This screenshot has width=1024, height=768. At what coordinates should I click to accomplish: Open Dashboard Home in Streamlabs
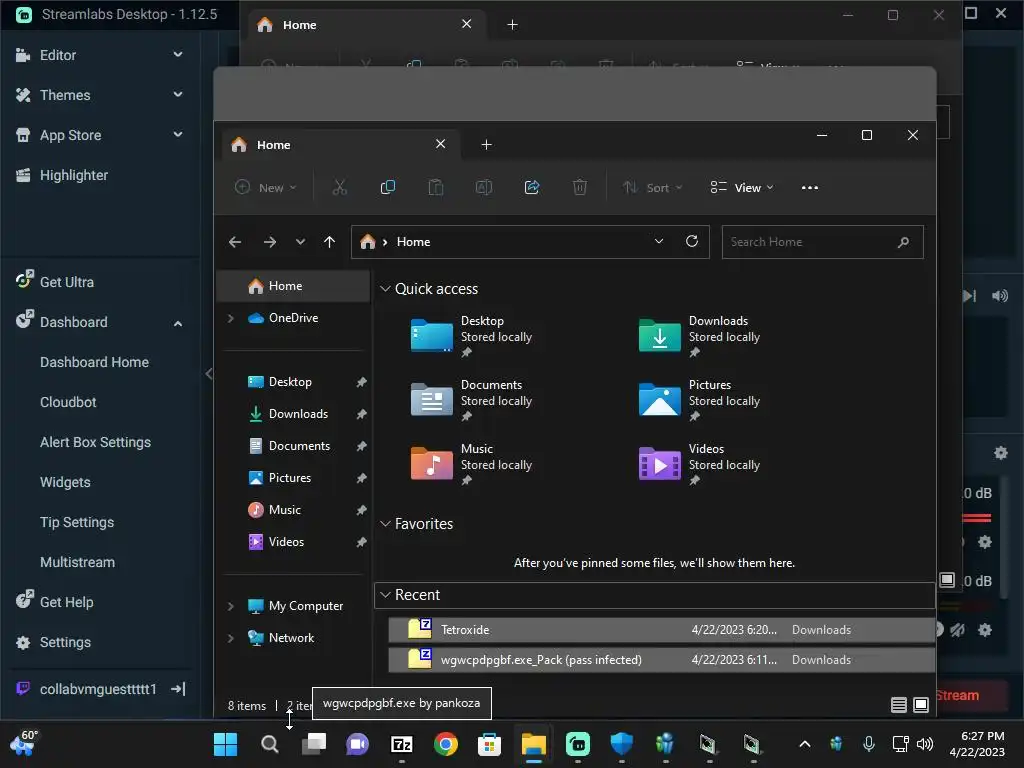94,362
